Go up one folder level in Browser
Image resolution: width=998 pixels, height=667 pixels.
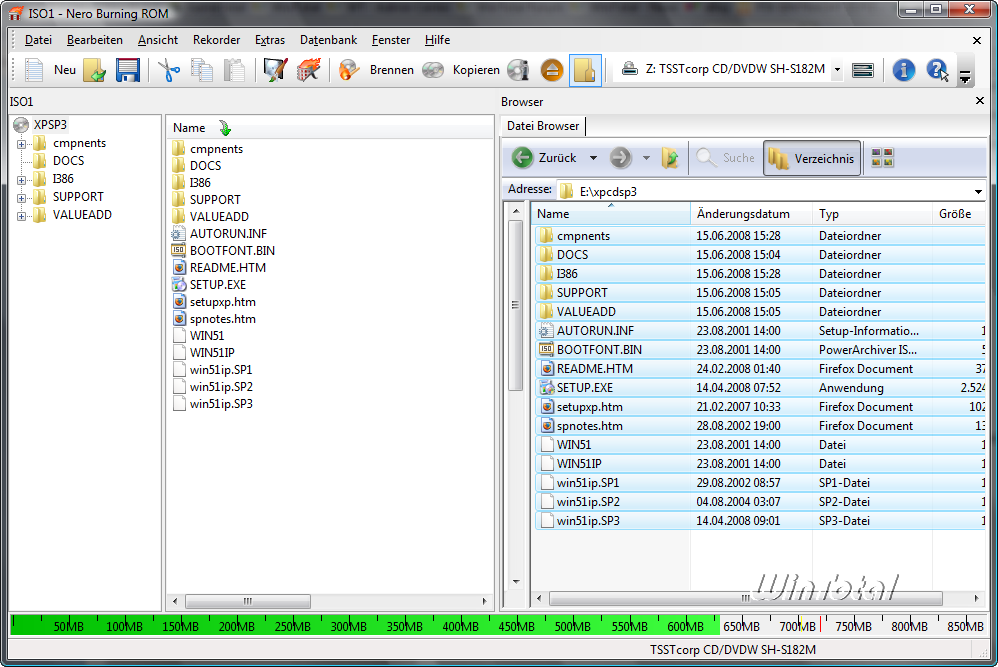coord(670,158)
